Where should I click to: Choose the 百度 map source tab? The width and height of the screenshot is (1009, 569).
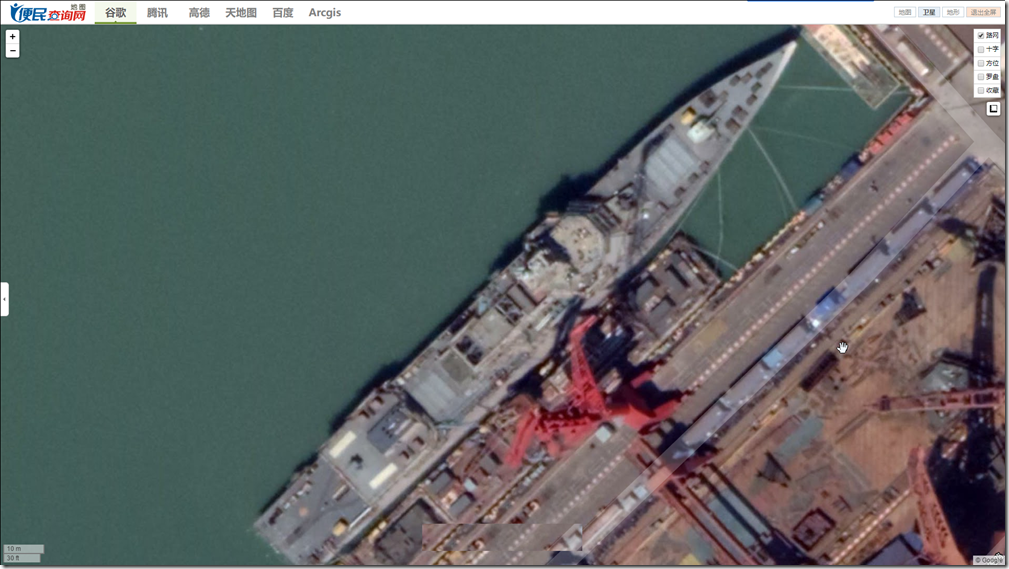(x=283, y=13)
